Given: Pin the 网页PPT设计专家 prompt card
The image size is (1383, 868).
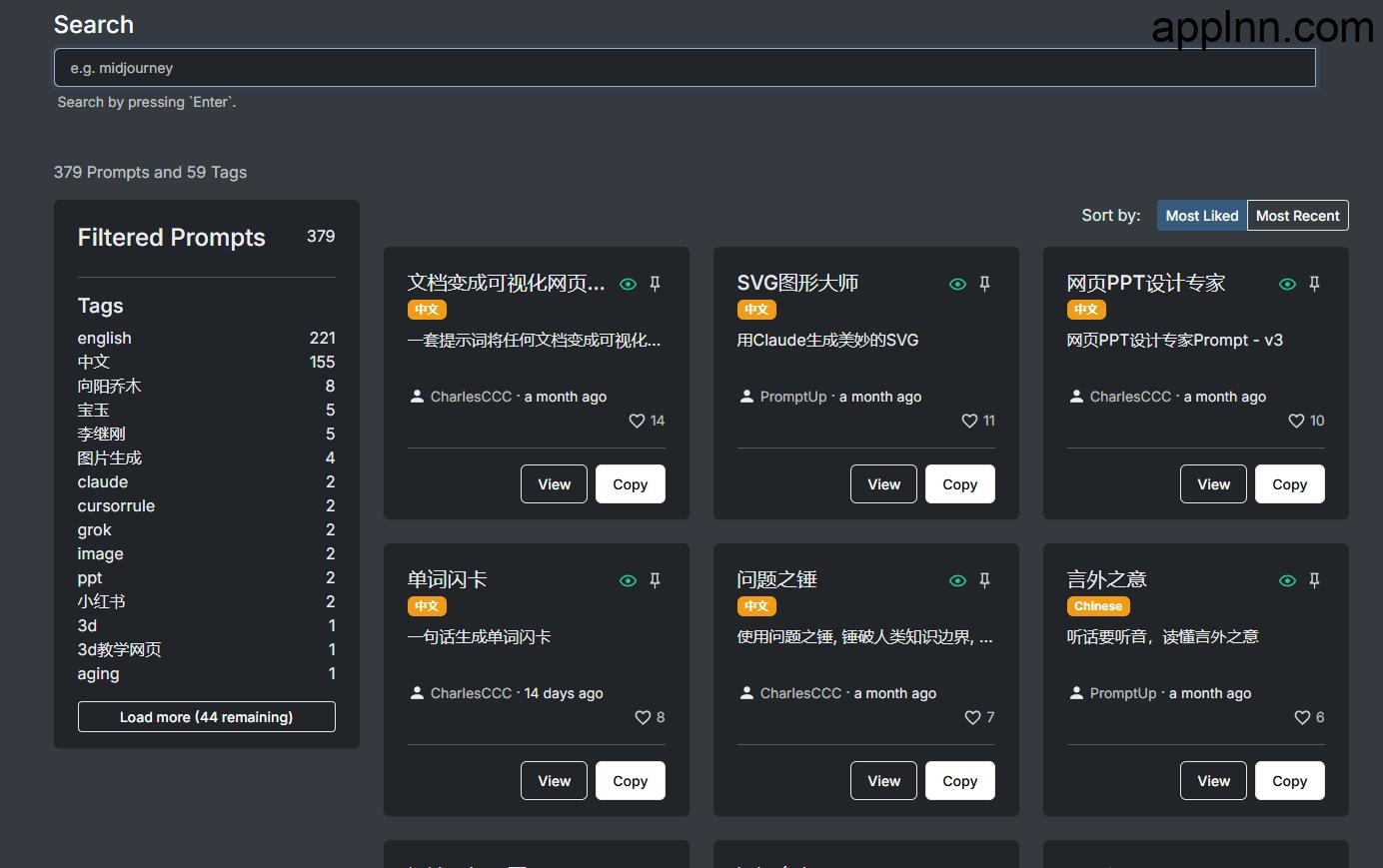Looking at the screenshot, I should [x=1315, y=284].
